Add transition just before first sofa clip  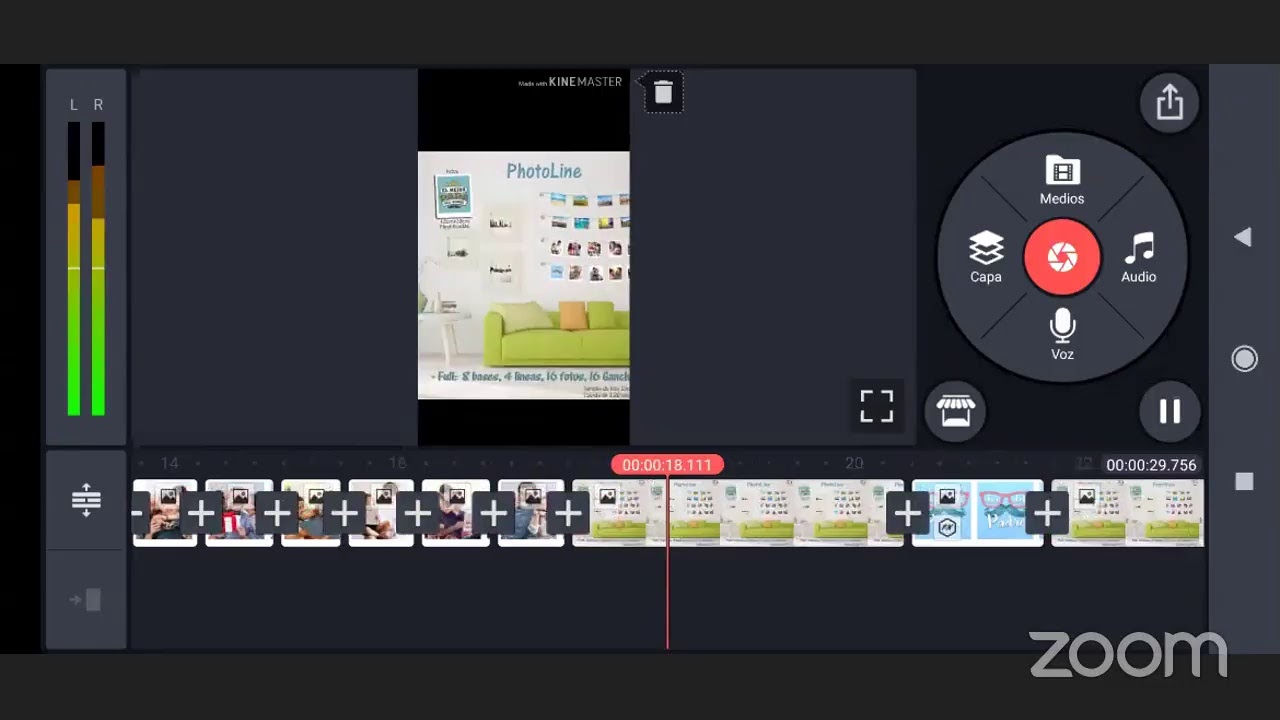coord(568,514)
